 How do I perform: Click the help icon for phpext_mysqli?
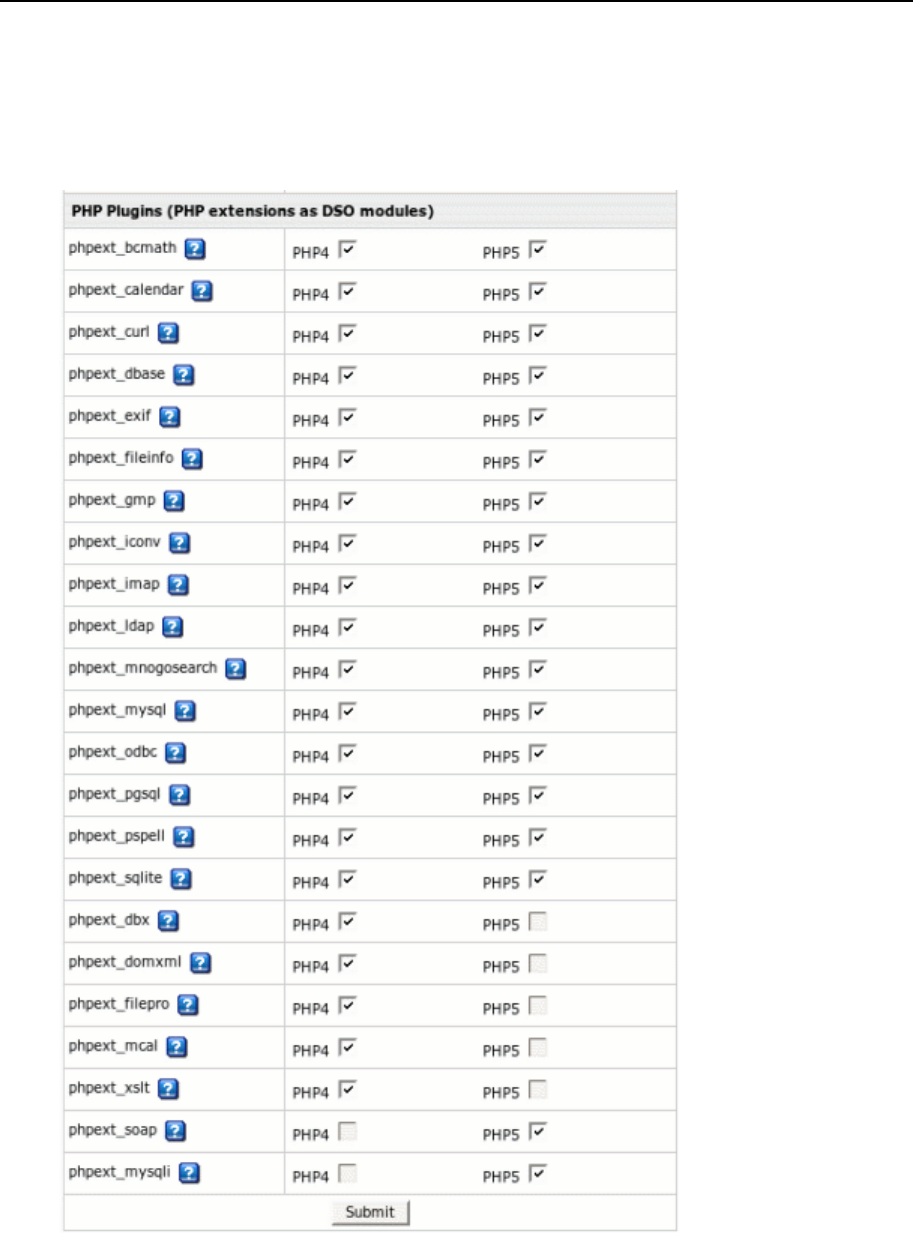coord(187,1173)
